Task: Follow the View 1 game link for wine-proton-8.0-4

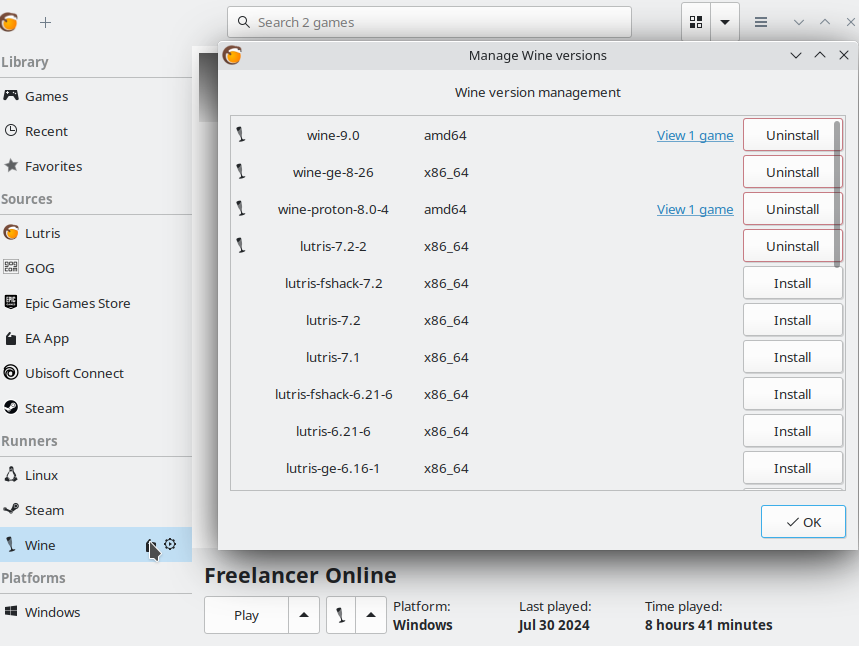Action: (x=695, y=209)
